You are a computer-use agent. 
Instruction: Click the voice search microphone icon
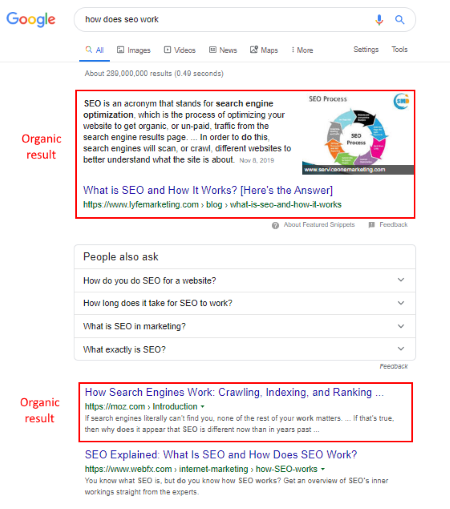pos(379,20)
